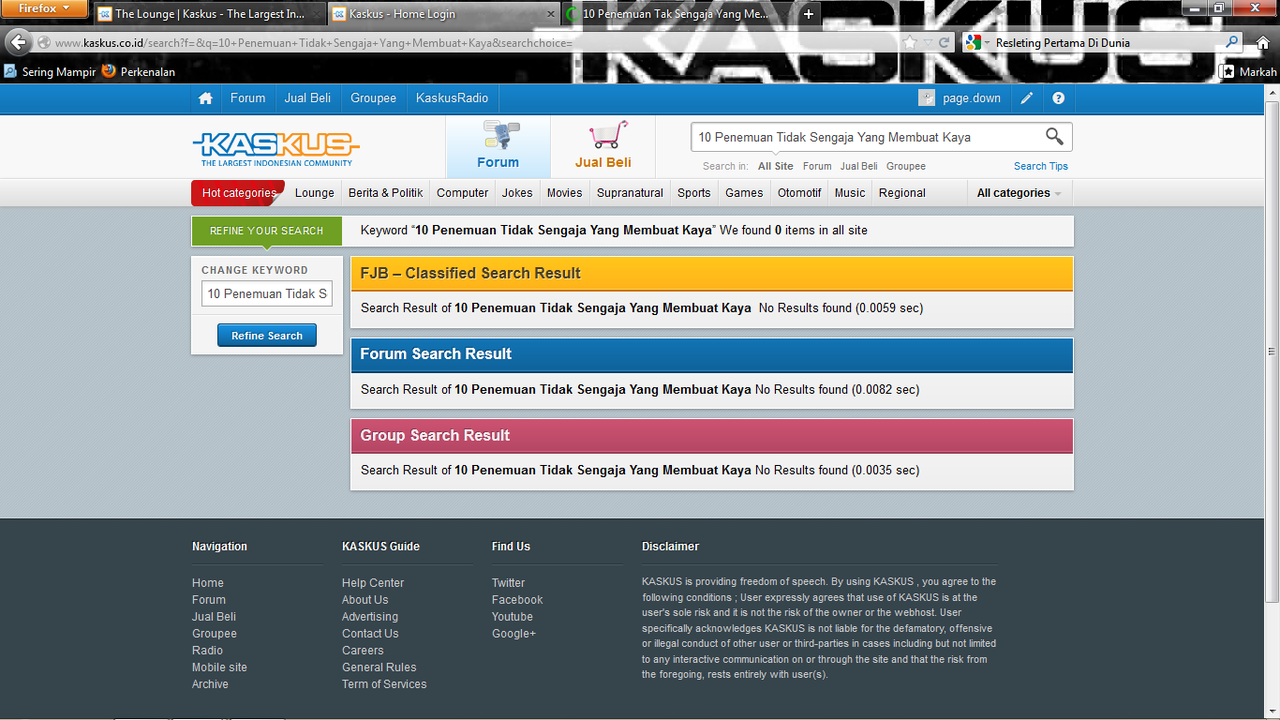Viewport: 1280px width, 720px height.
Task: Open Forum in the blue top navbar
Action: tap(248, 98)
